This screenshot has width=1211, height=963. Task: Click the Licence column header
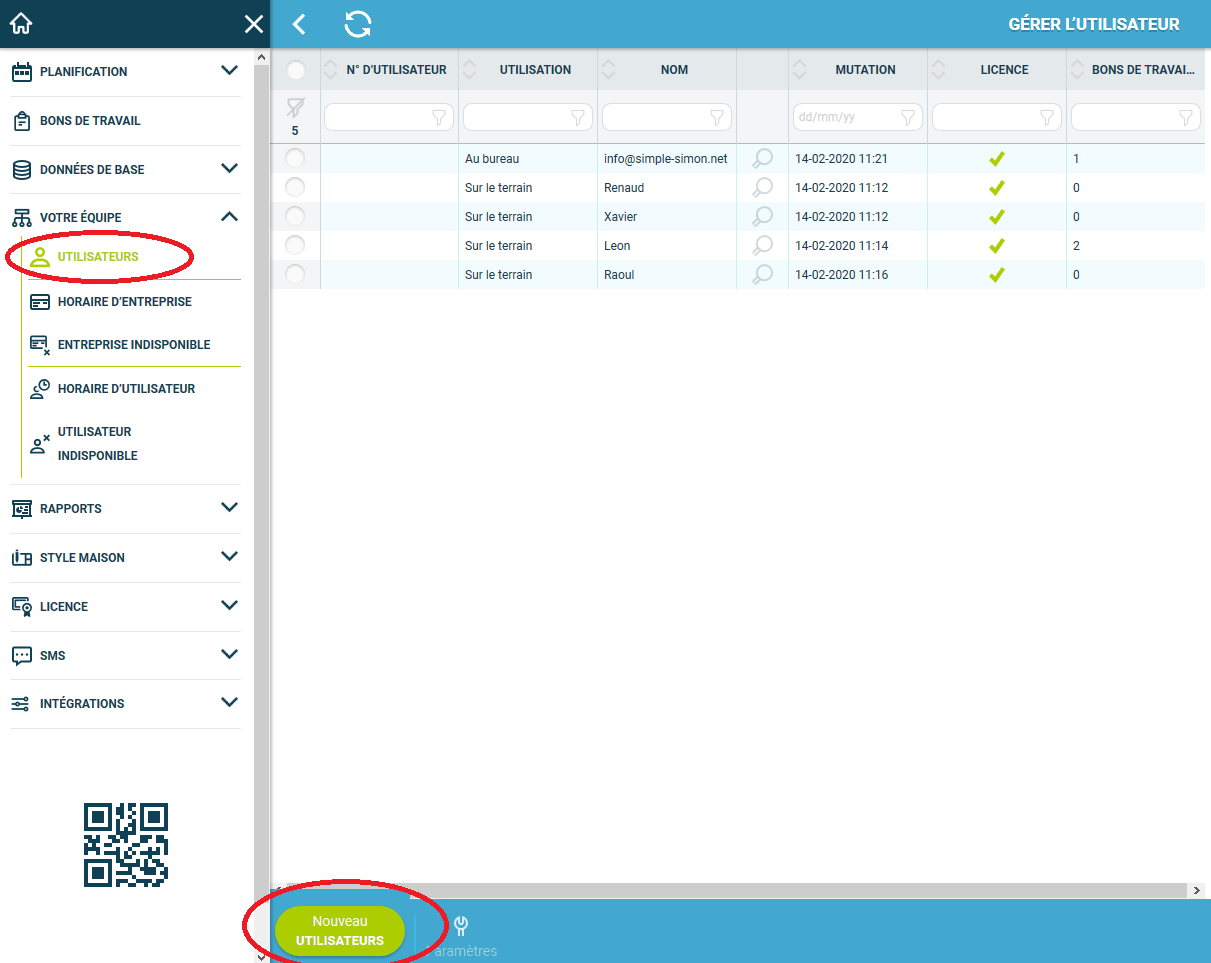point(1004,70)
